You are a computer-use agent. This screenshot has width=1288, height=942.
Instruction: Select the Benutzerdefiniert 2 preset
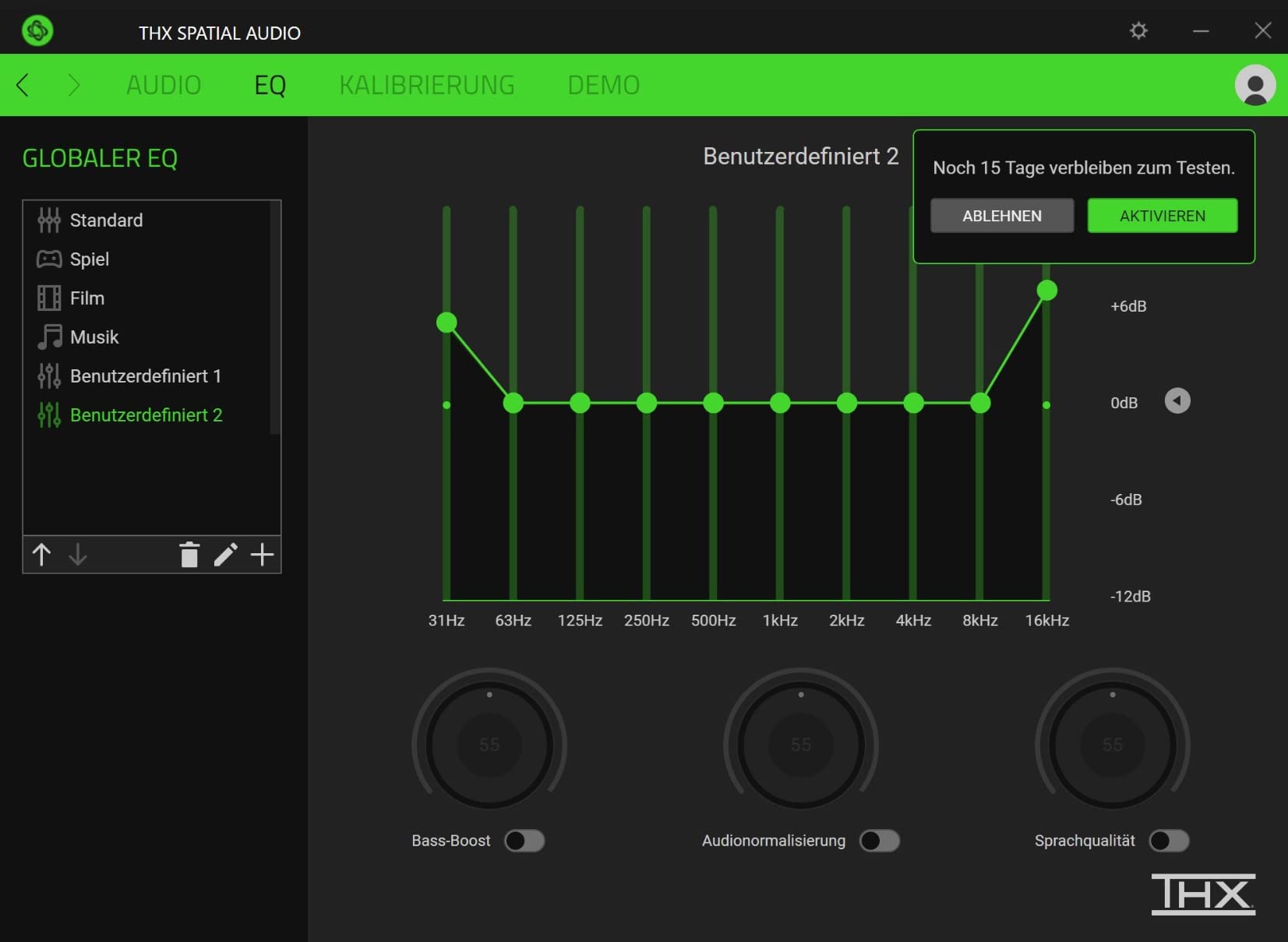pos(146,415)
